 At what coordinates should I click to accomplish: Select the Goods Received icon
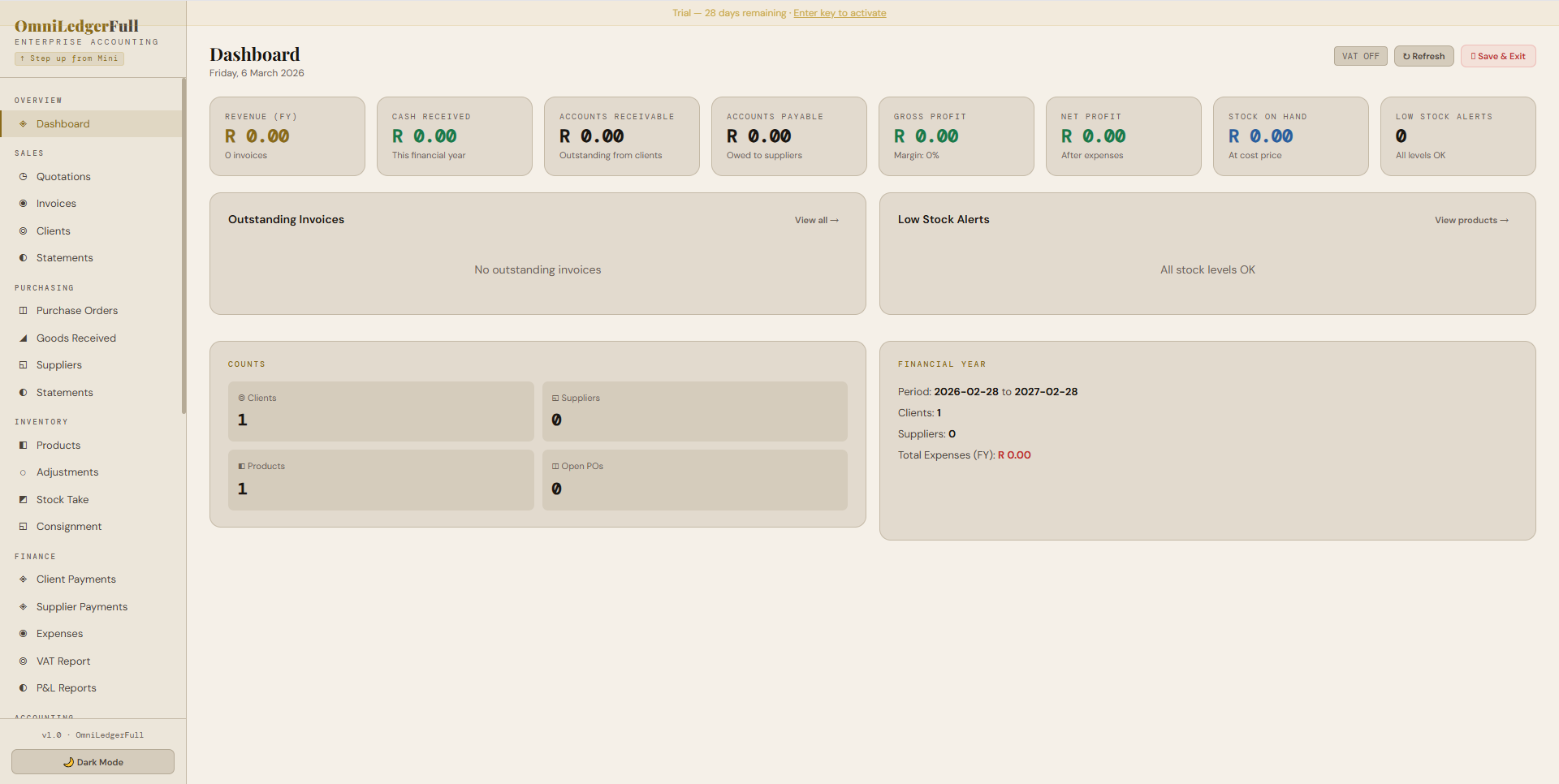click(x=24, y=338)
